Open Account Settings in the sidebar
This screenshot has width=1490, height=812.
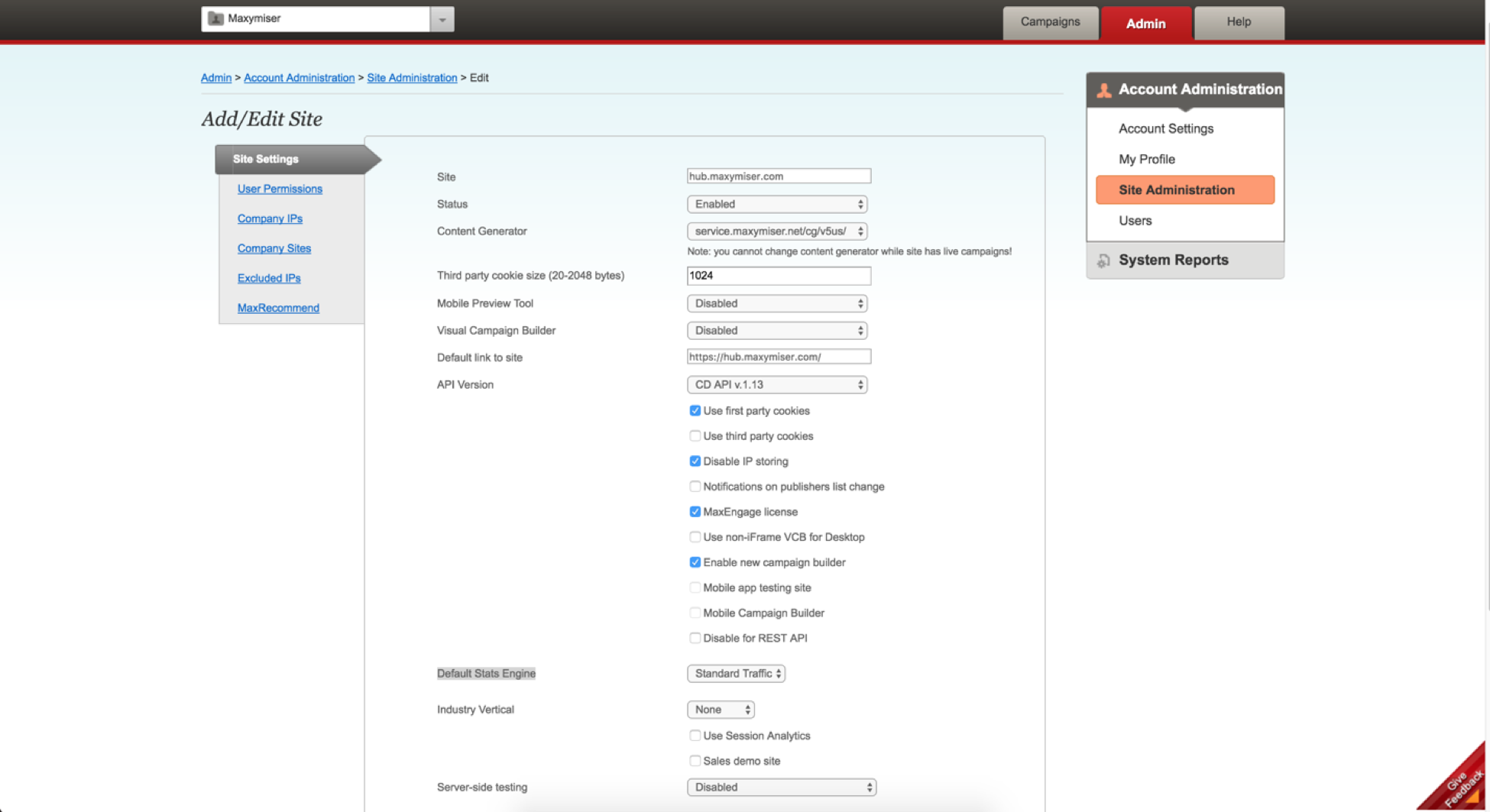(x=1166, y=129)
